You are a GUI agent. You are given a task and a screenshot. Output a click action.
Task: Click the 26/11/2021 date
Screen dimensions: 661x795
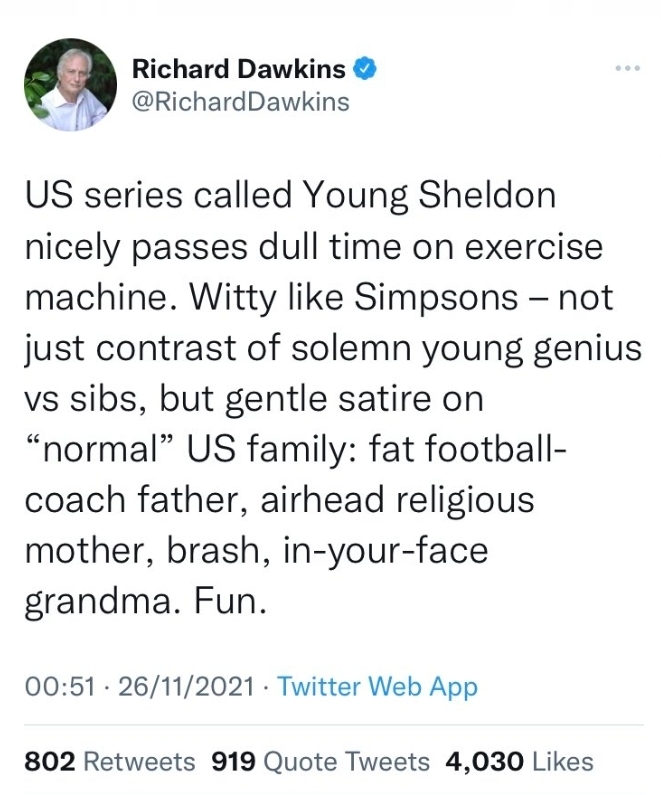pyautogui.click(x=186, y=687)
